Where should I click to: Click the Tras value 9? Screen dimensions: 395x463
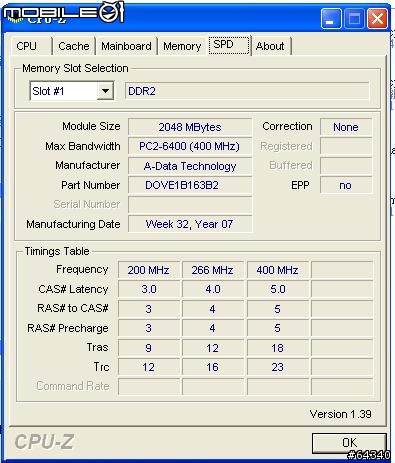coord(149,348)
